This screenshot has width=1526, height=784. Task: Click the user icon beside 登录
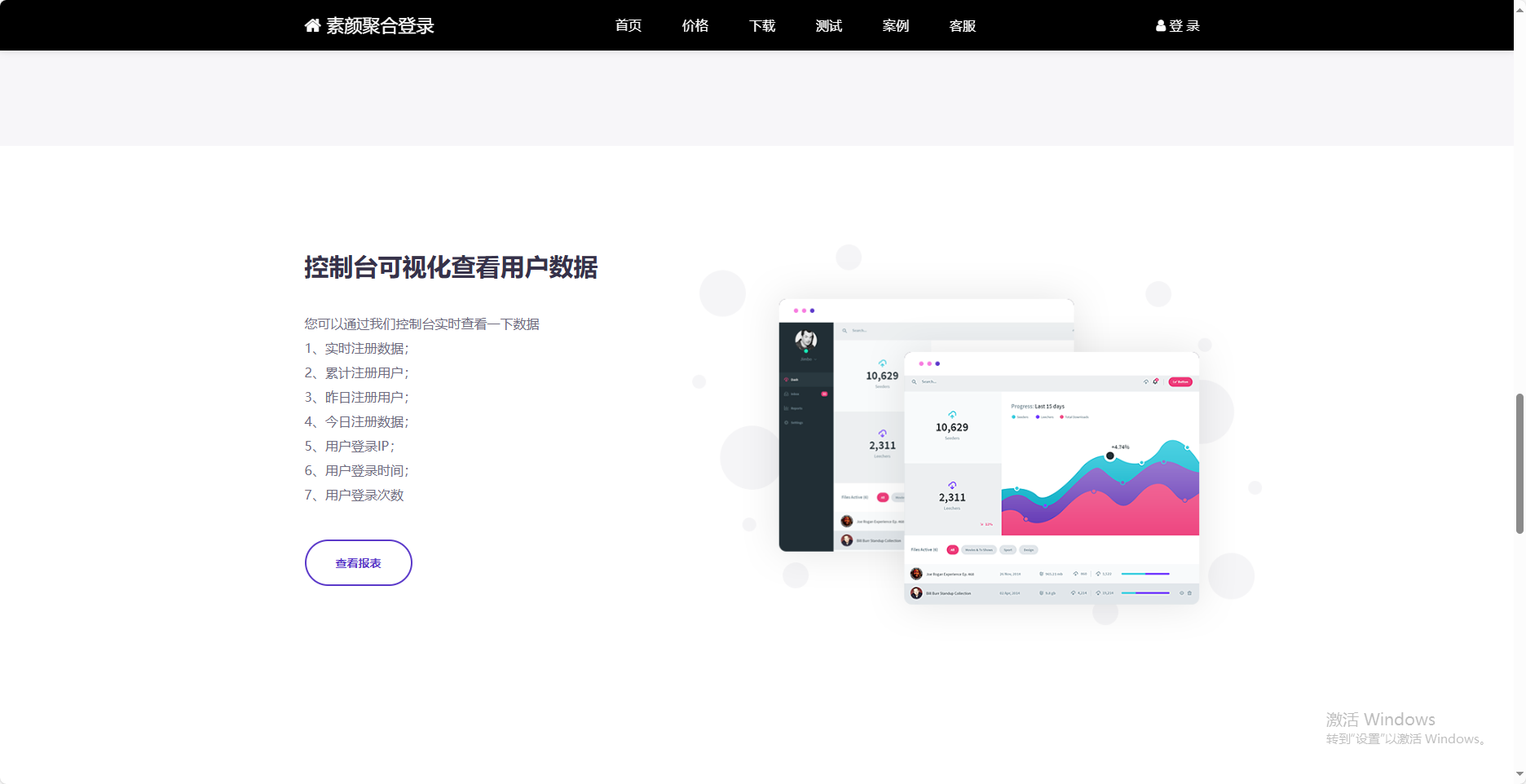(1160, 26)
